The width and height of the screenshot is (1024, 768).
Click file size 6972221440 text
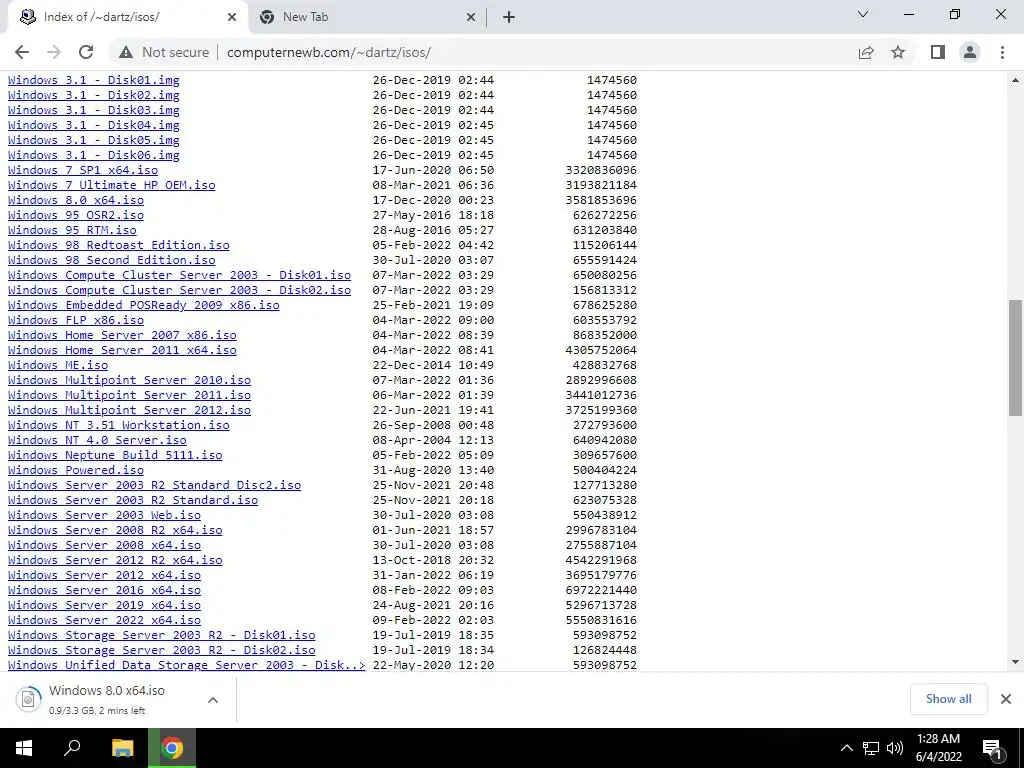[x=601, y=591]
